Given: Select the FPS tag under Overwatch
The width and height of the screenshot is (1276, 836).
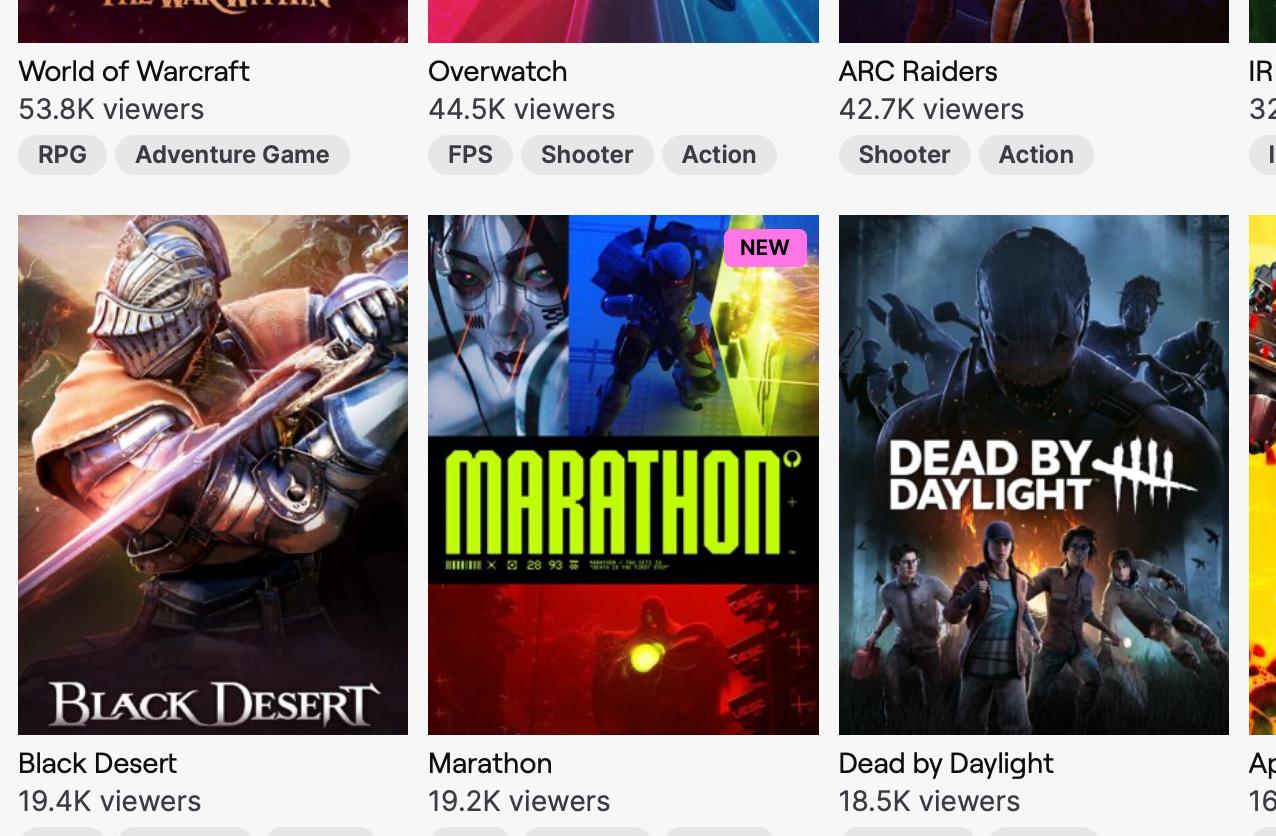Looking at the screenshot, I should pos(470,155).
